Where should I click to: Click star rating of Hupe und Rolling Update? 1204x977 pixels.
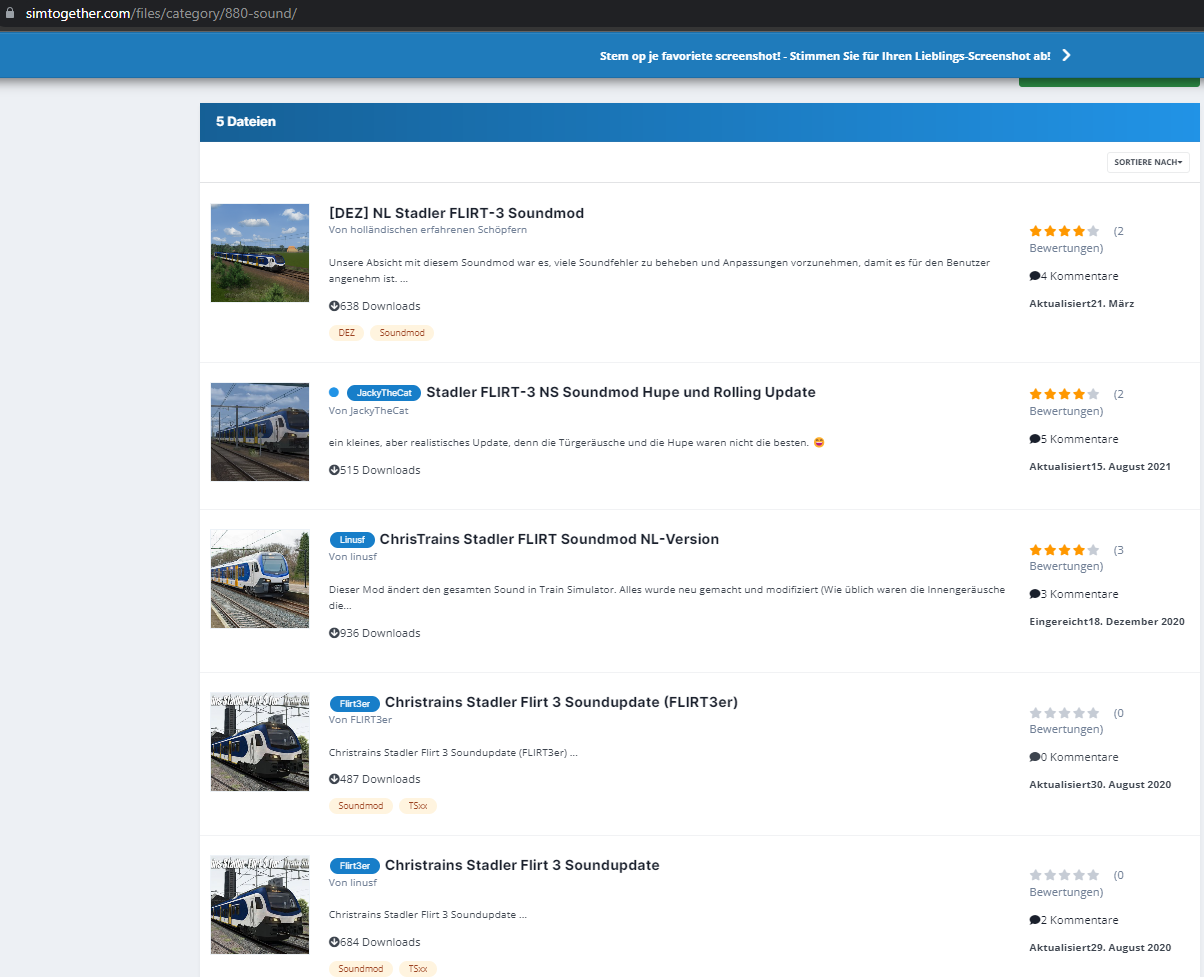pos(1064,394)
